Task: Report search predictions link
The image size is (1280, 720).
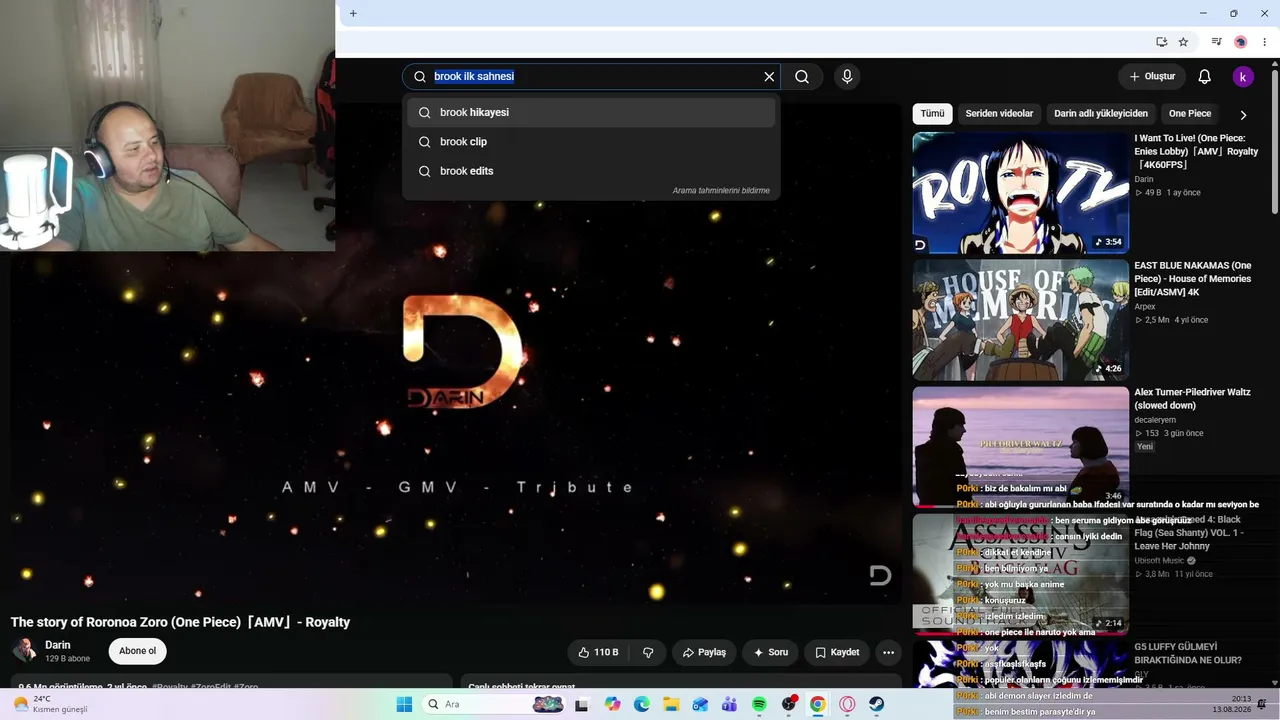Action: [721, 191]
